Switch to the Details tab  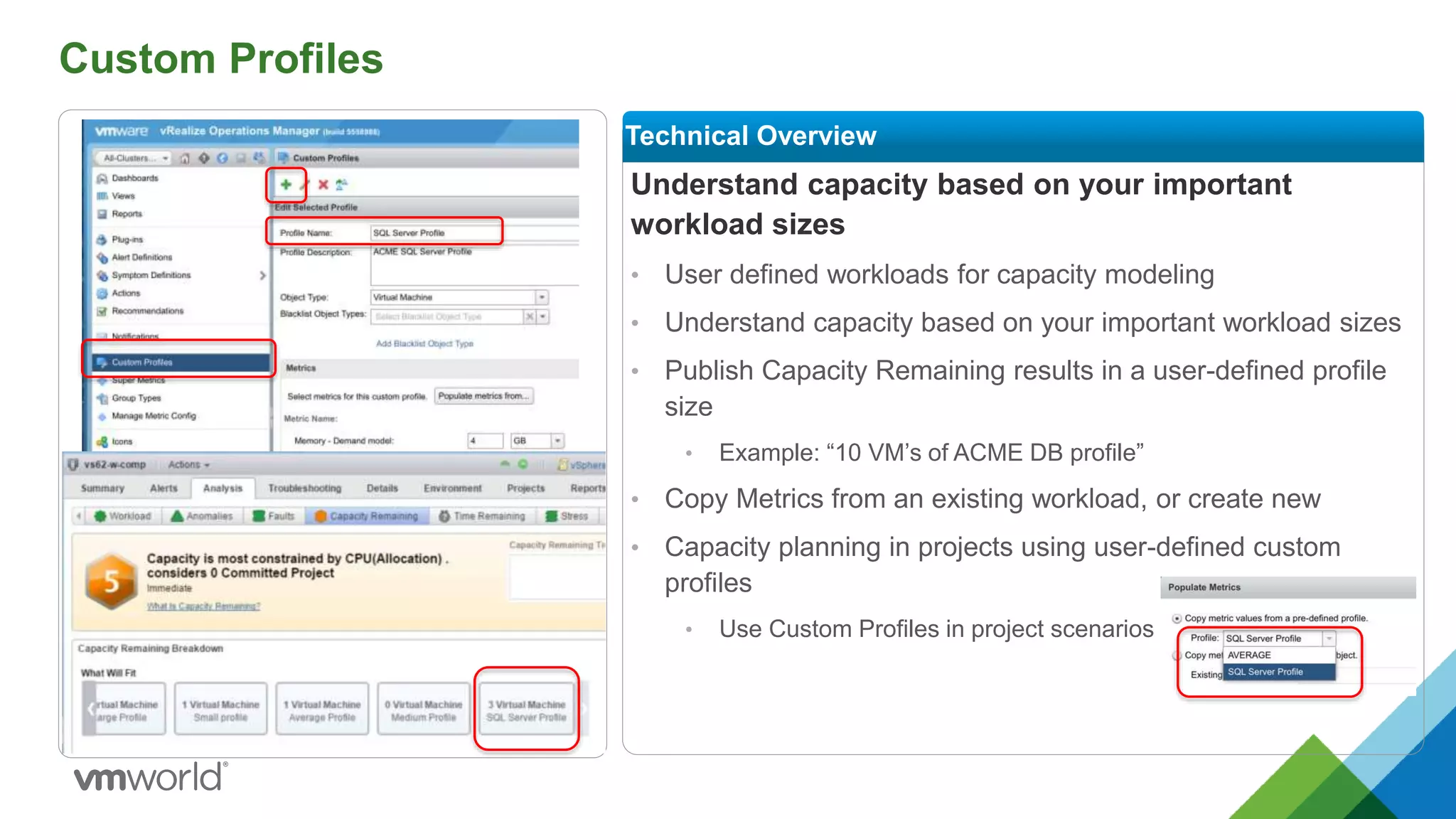pyautogui.click(x=382, y=488)
